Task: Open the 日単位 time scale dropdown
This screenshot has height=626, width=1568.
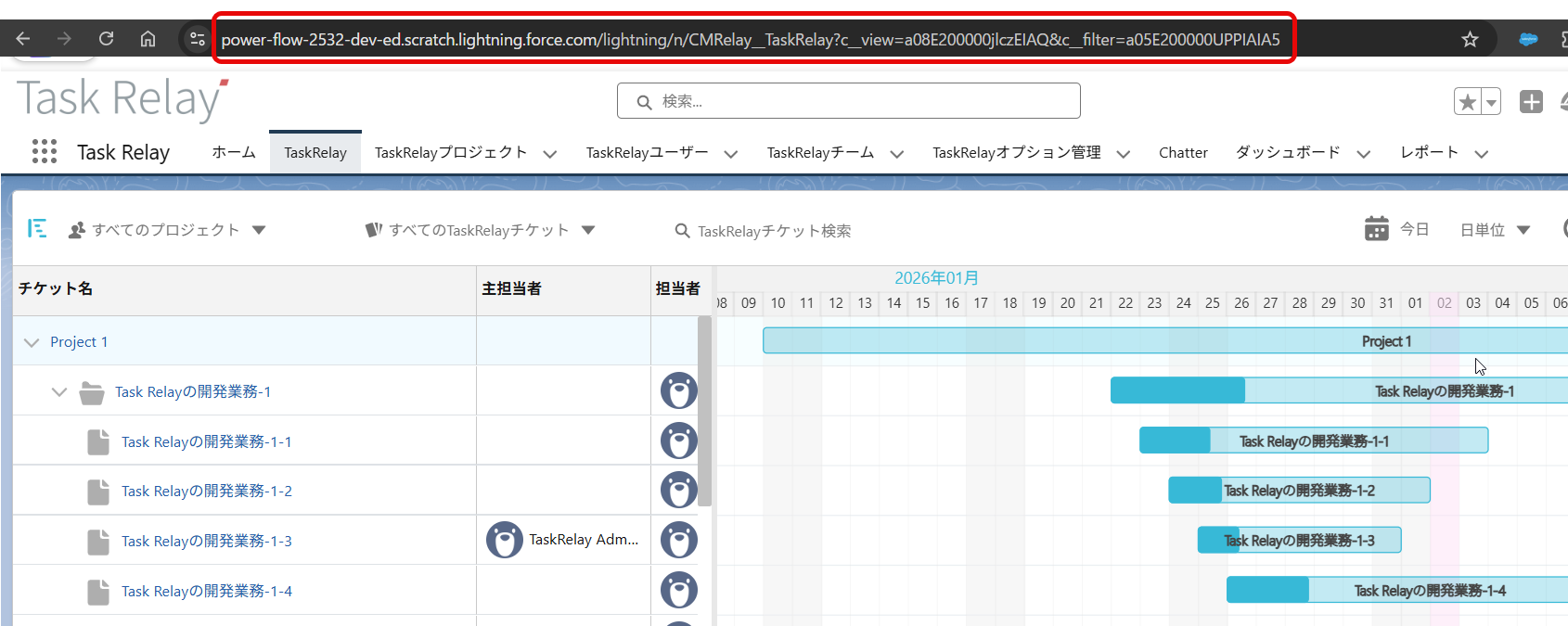Action: [x=1523, y=230]
